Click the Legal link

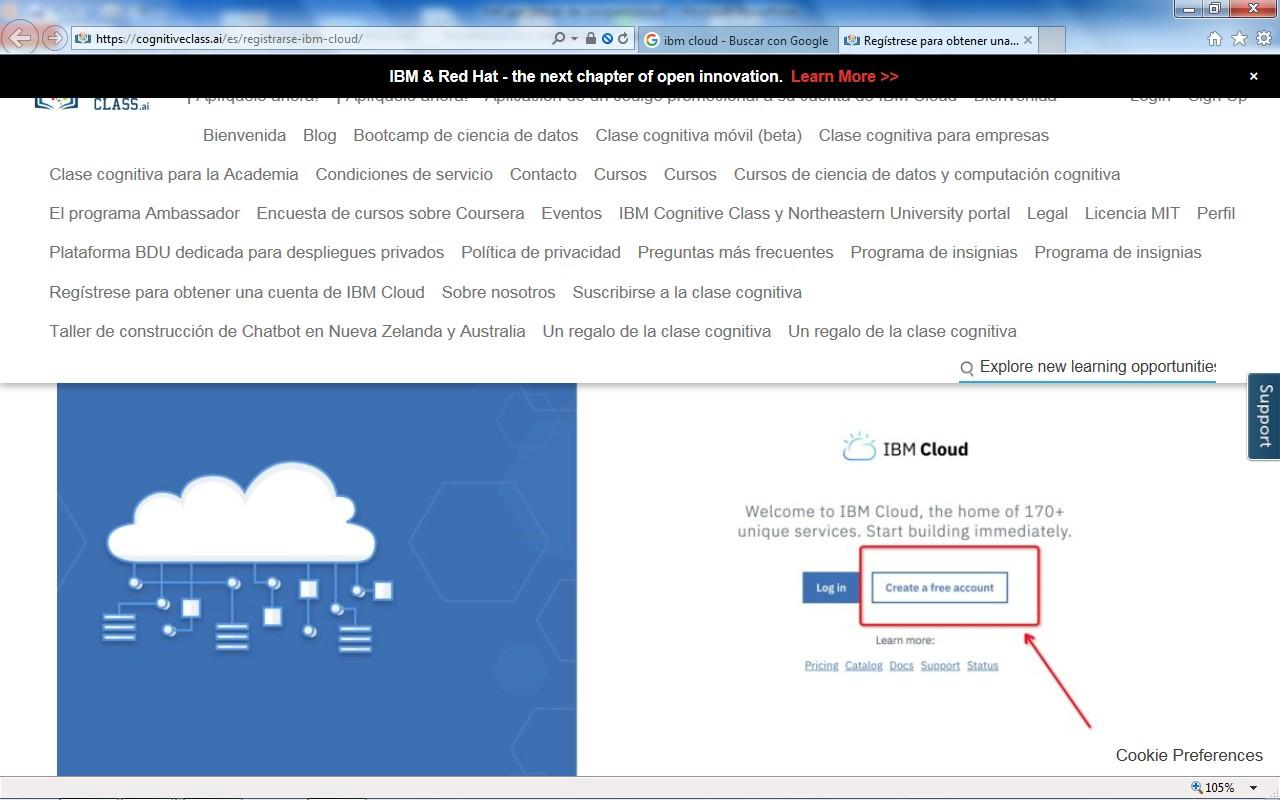[1047, 213]
